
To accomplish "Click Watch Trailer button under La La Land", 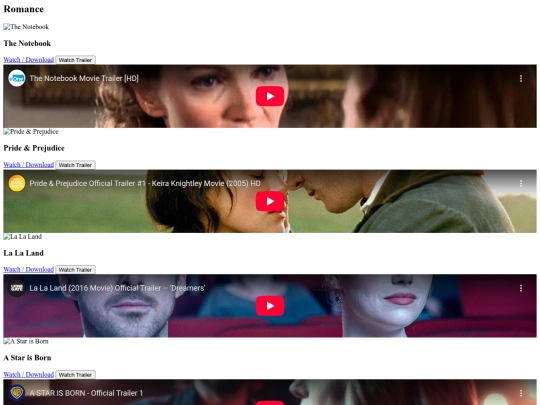I will (x=75, y=270).
